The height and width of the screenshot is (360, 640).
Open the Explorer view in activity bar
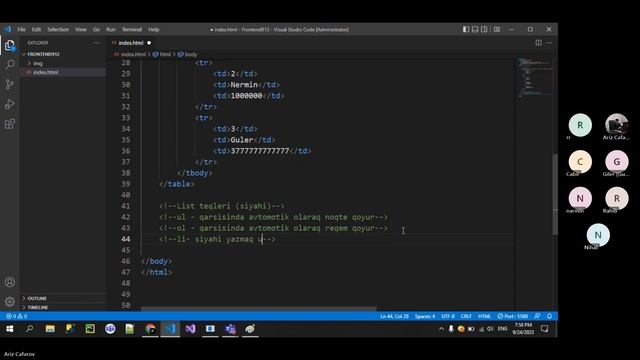10,45
